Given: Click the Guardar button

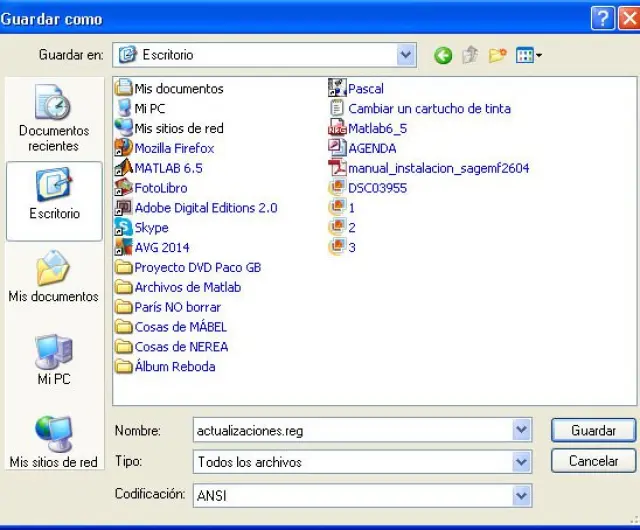Looking at the screenshot, I should coord(593,430).
